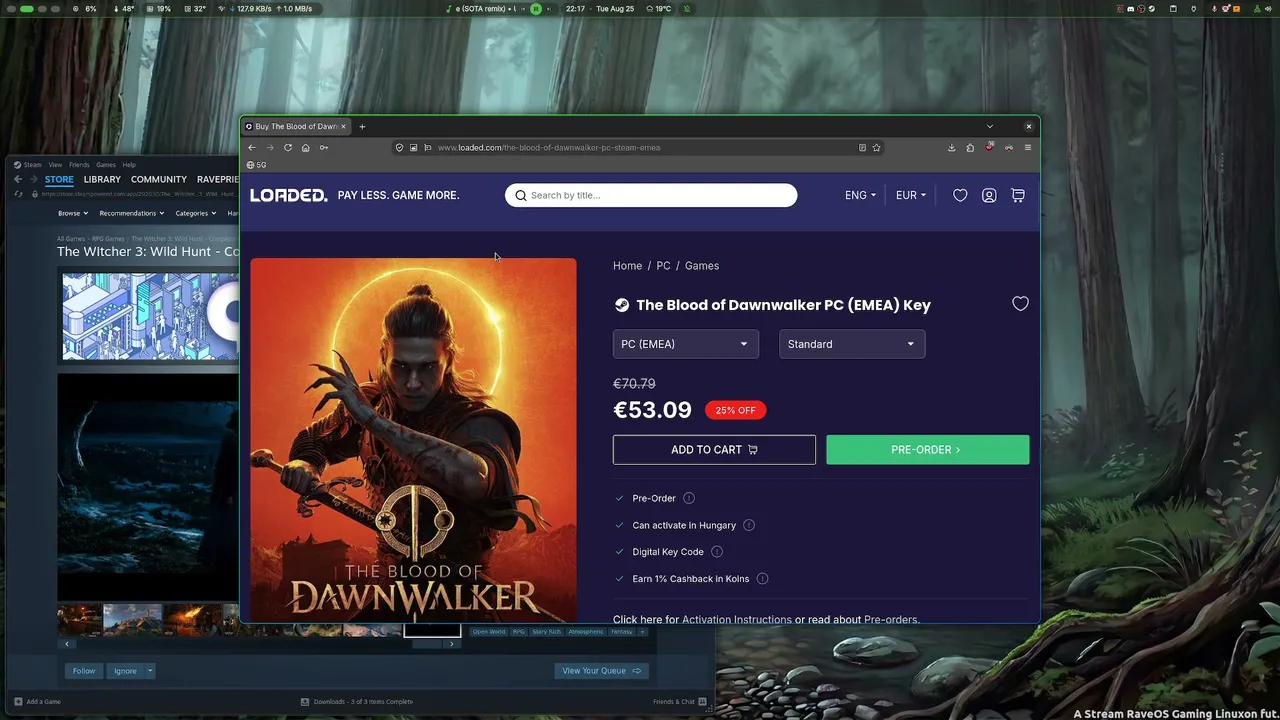This screenshot has width=1280, height=720.
Task: Open the browser hamburger menu
Action: 1027,148
